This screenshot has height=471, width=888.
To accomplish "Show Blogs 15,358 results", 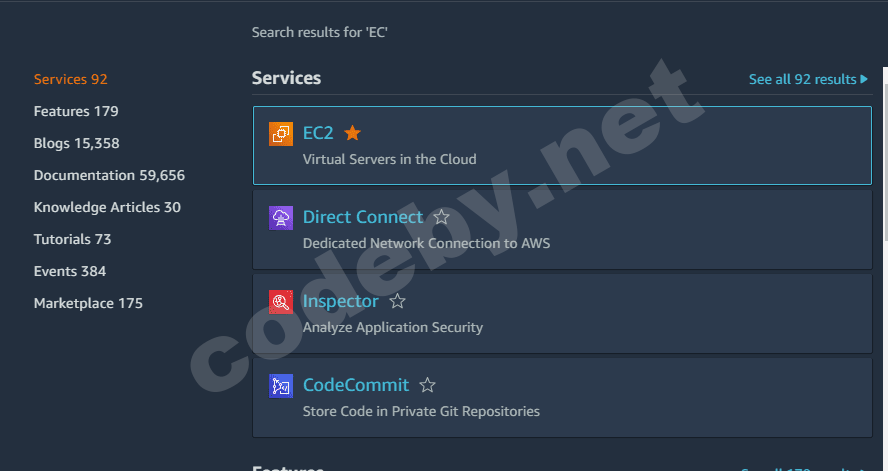I will click(76, 143).
